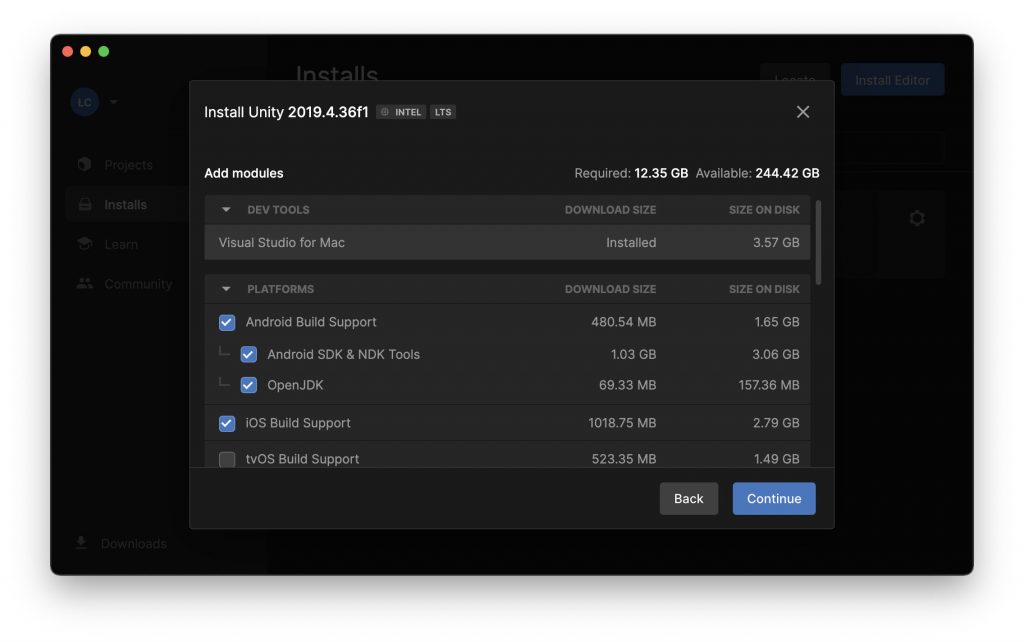This screenshot has width=1024, height=642.
Task: Click the modules list scrollbar
Action: pyautogui.click(x=818, y=242)
